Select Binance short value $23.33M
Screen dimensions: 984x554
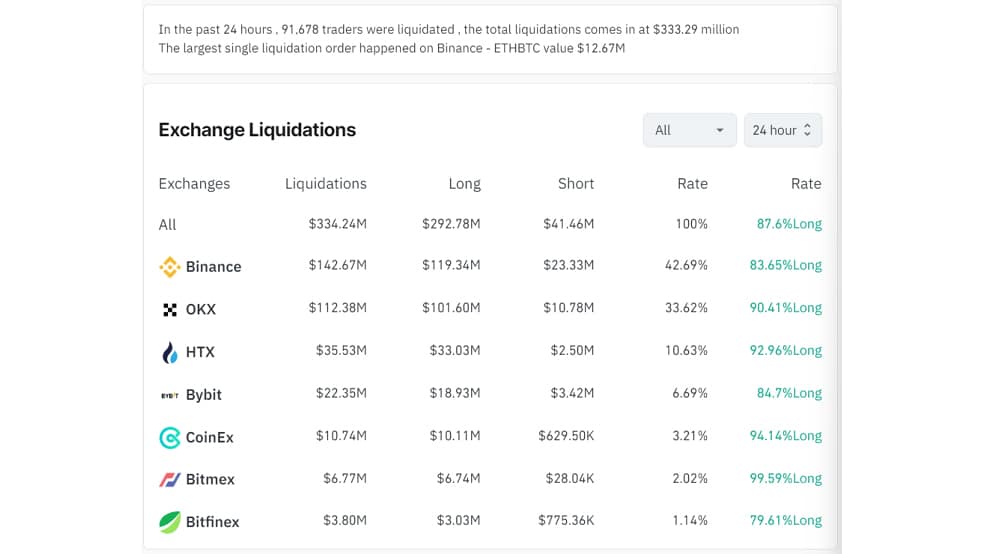pos(569,265)
